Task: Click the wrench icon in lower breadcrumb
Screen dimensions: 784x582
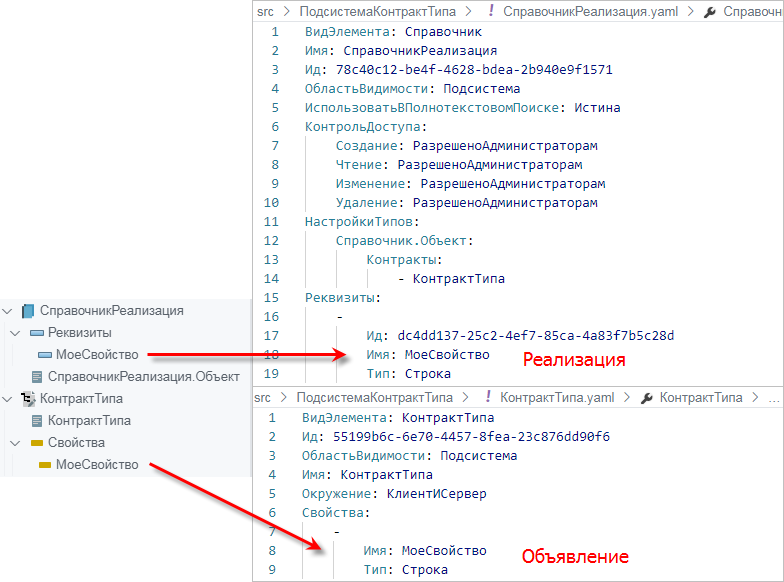Action: [x=646, y=398]
